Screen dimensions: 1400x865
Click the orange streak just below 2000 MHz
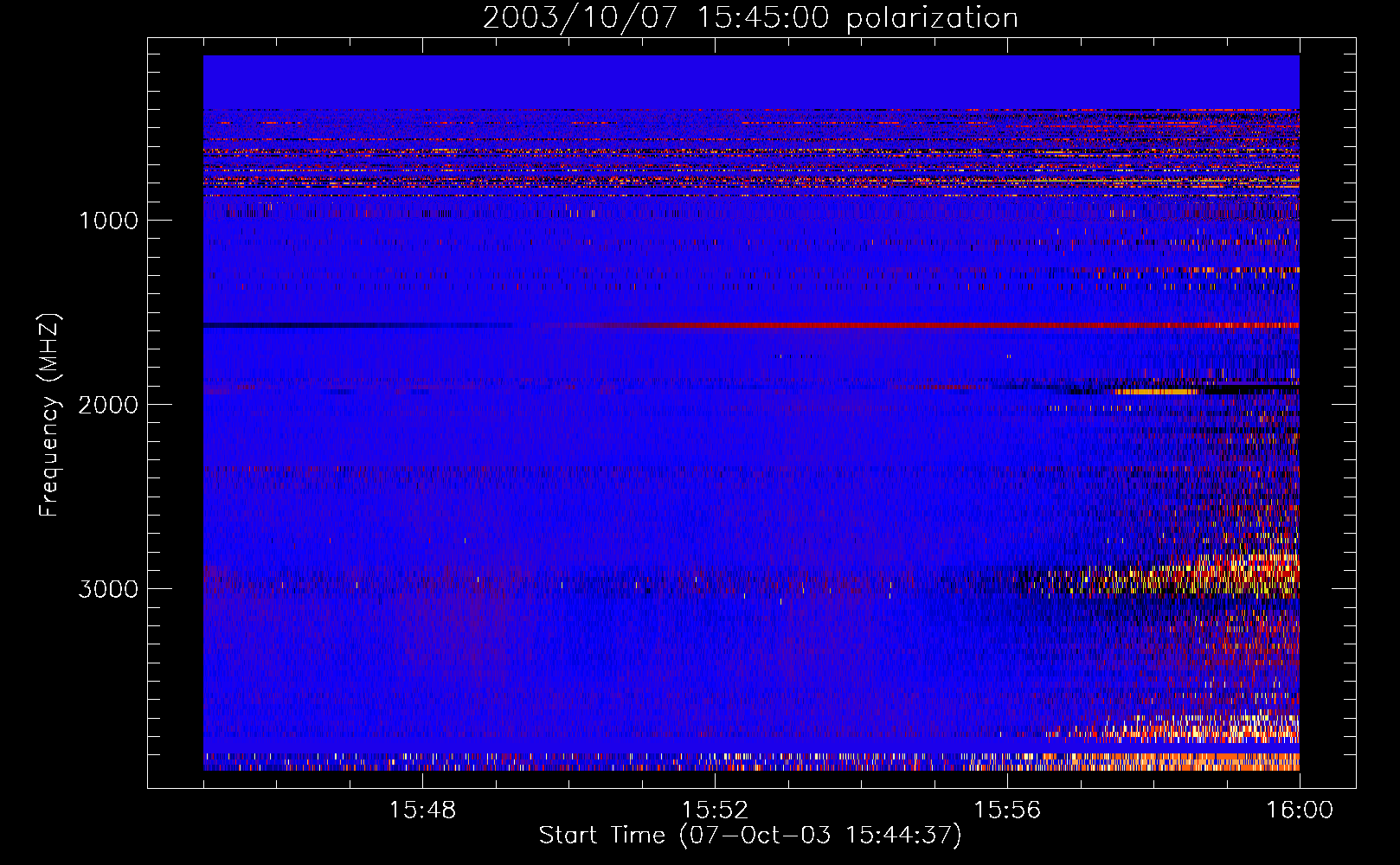pos(1156,392)
